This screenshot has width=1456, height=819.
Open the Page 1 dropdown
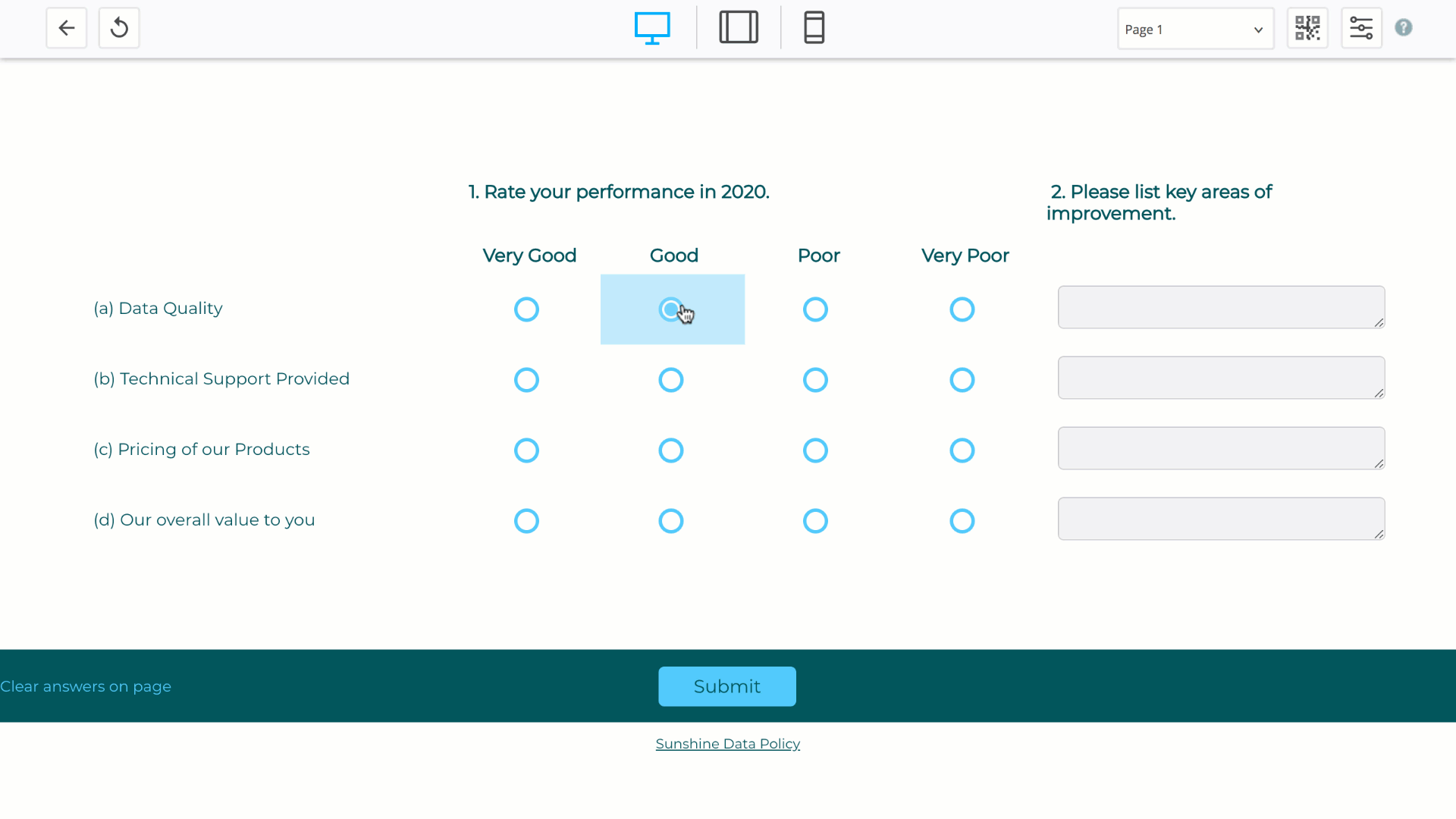click(1195, 30)
